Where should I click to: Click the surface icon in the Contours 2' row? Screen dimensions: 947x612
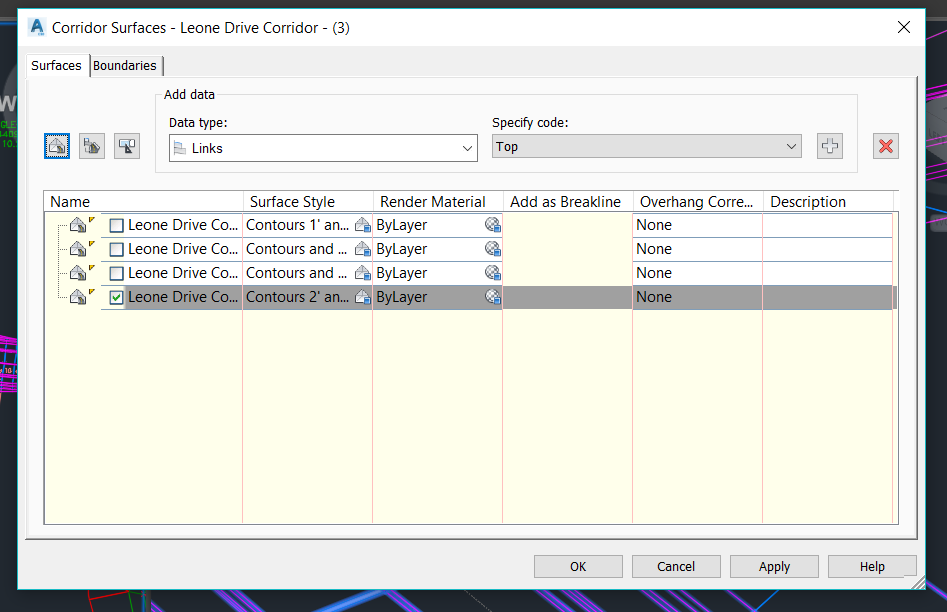(79, 297)
